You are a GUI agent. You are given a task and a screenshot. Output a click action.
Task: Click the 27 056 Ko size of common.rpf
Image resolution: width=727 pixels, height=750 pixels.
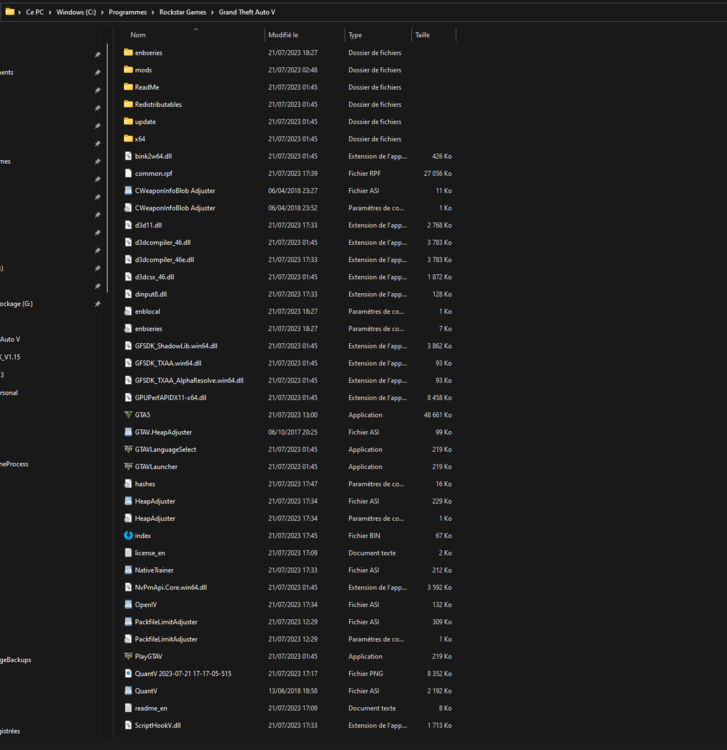[438, 173]
